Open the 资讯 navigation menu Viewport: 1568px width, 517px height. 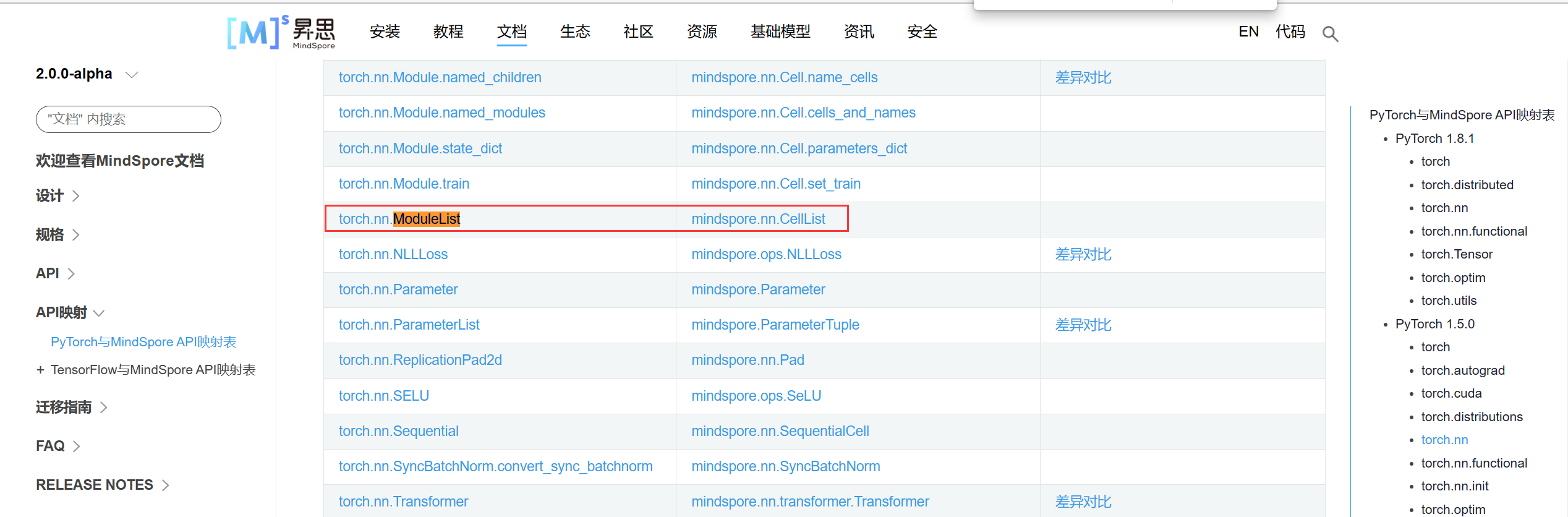coord(859,32)
